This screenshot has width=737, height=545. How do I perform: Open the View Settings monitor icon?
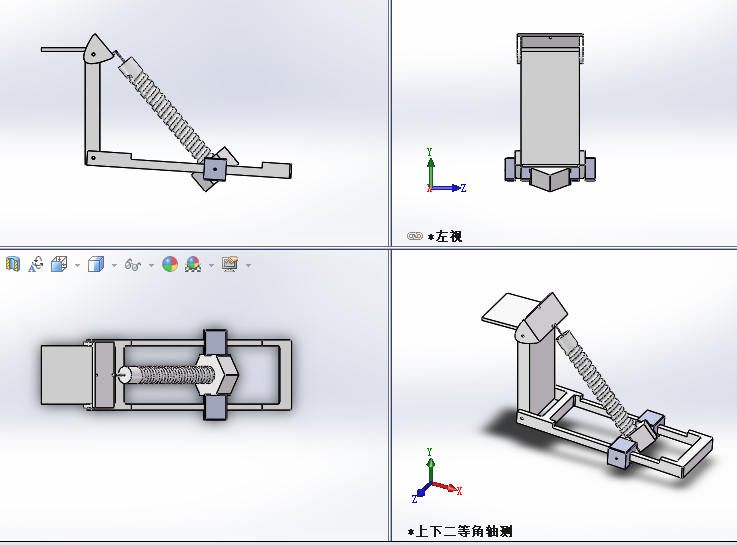tap(230, 264)
